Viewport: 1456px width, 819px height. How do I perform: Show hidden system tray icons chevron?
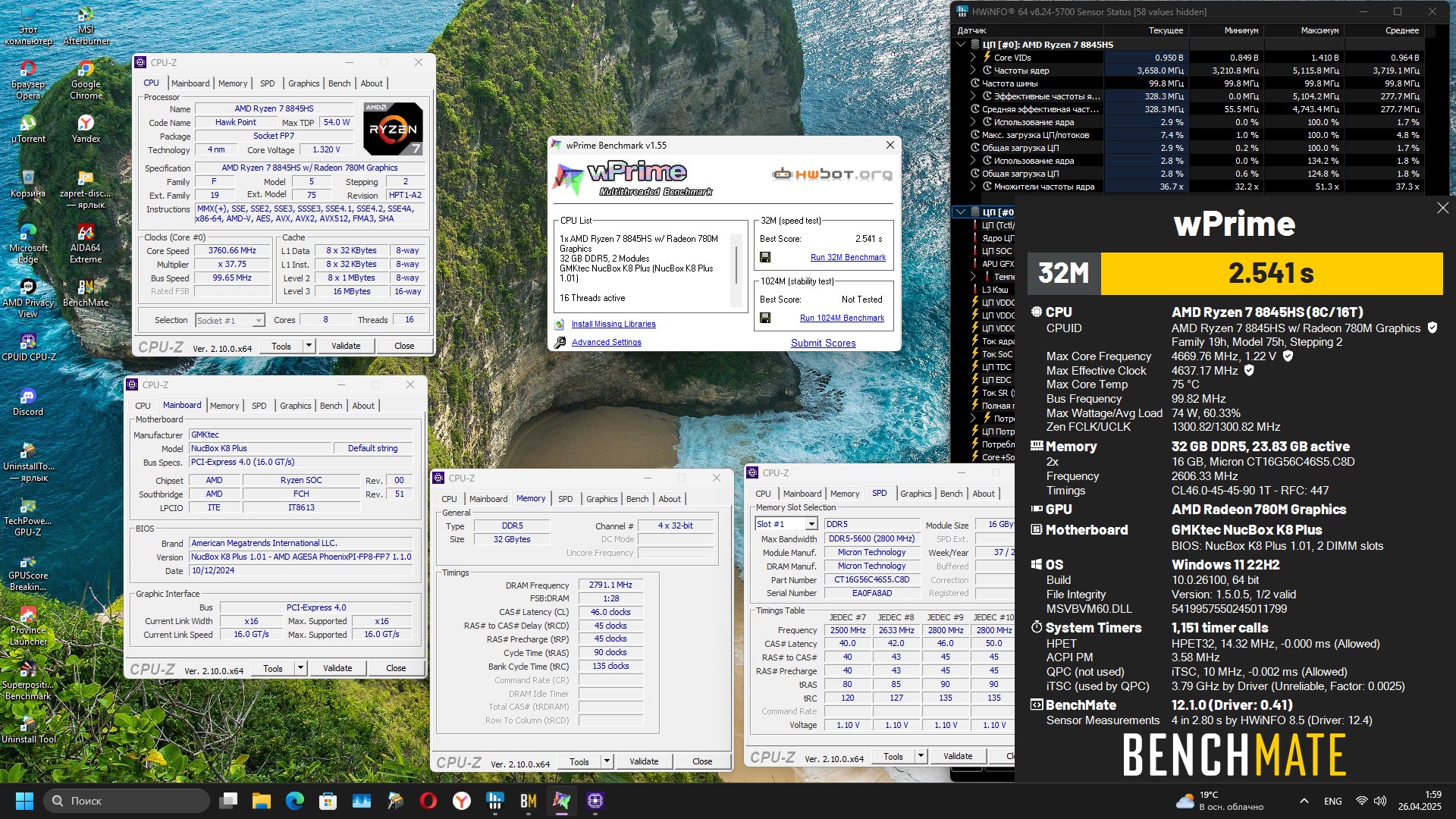click(1304, 801)
